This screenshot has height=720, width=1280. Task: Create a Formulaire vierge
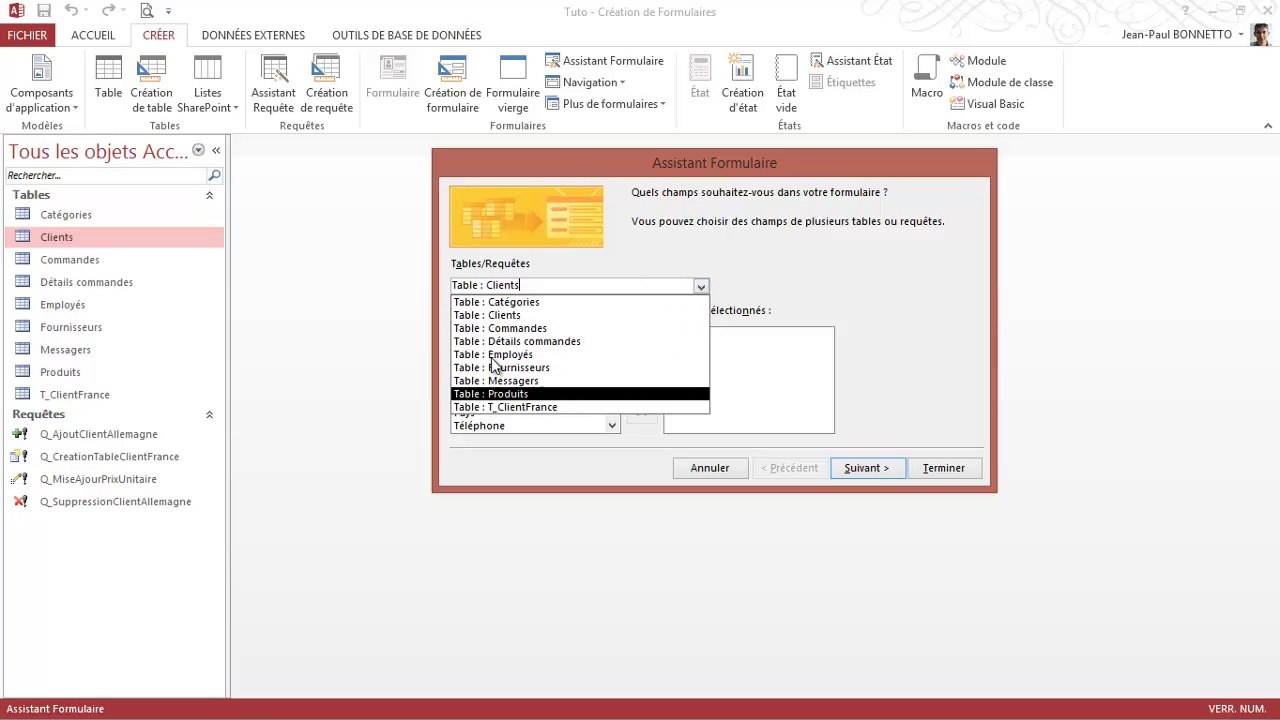coord(513,84)
